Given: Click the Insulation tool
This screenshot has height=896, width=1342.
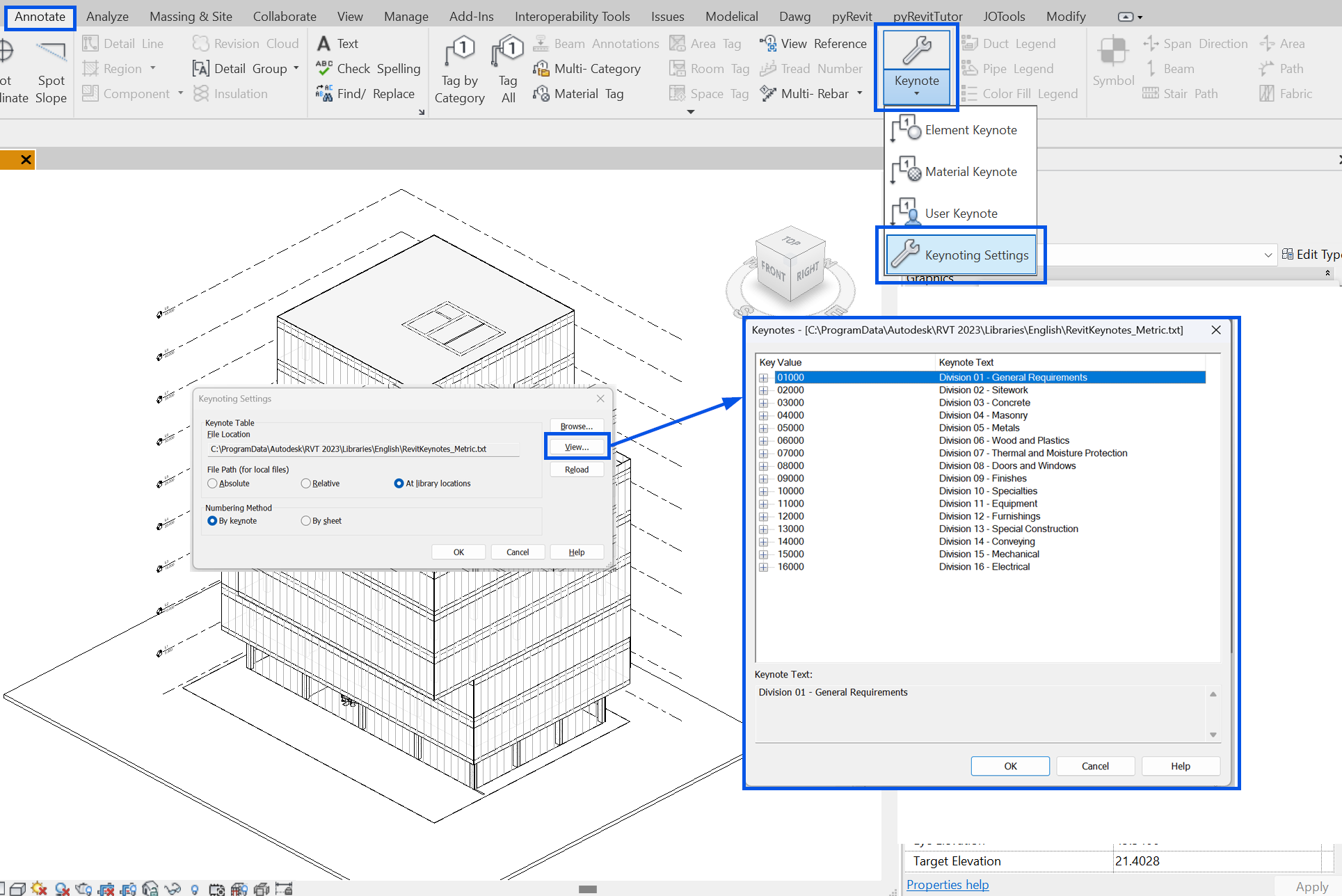Looking at the screenshot, I should pyautogui.click(x=230, y=93).
